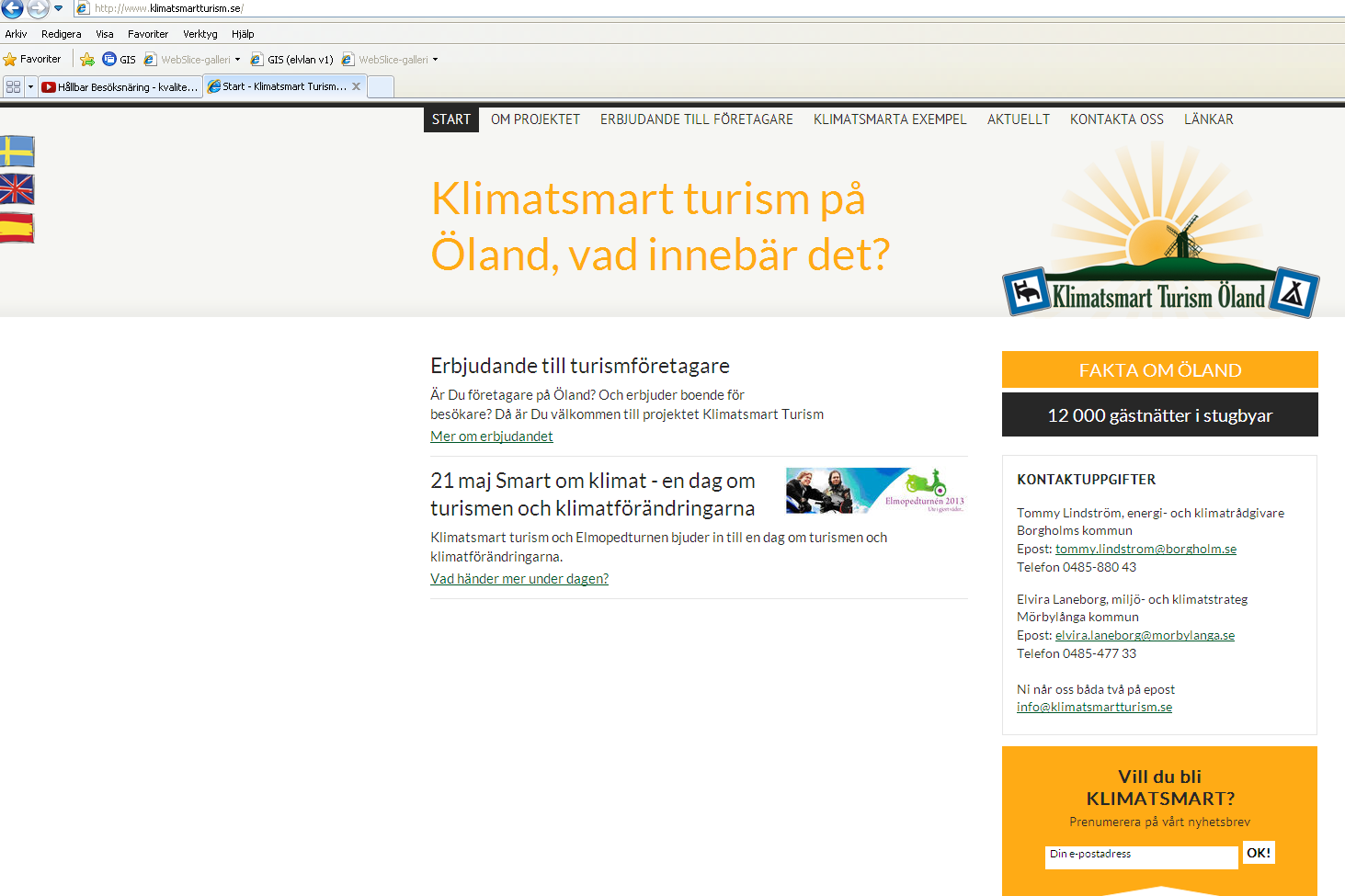Open the GIS favorite link

(120, 60)
